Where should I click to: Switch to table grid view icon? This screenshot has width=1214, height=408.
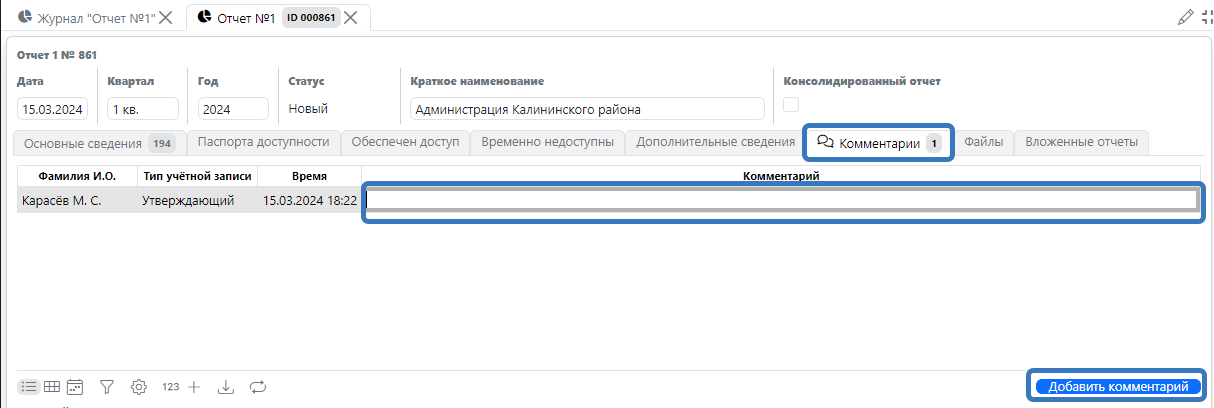click(52, 386)
